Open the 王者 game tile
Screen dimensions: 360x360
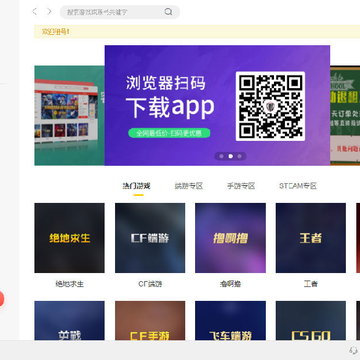point(311,238)
